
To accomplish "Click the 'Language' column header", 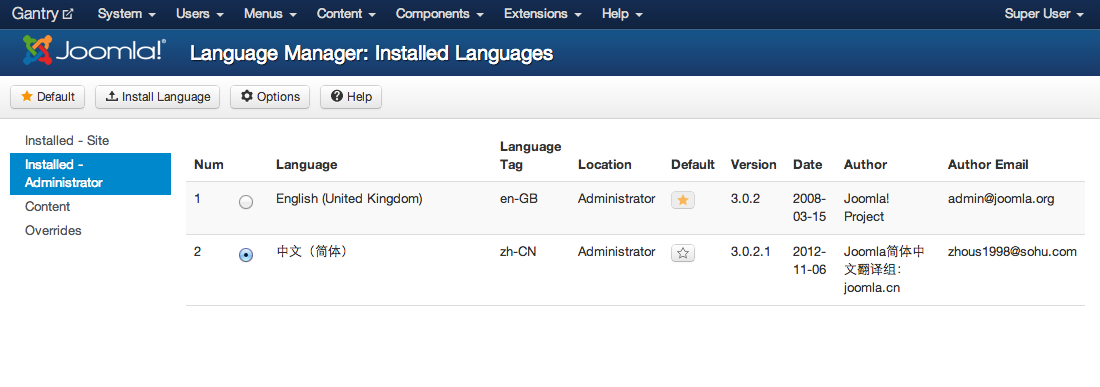I will pos(307,165).
